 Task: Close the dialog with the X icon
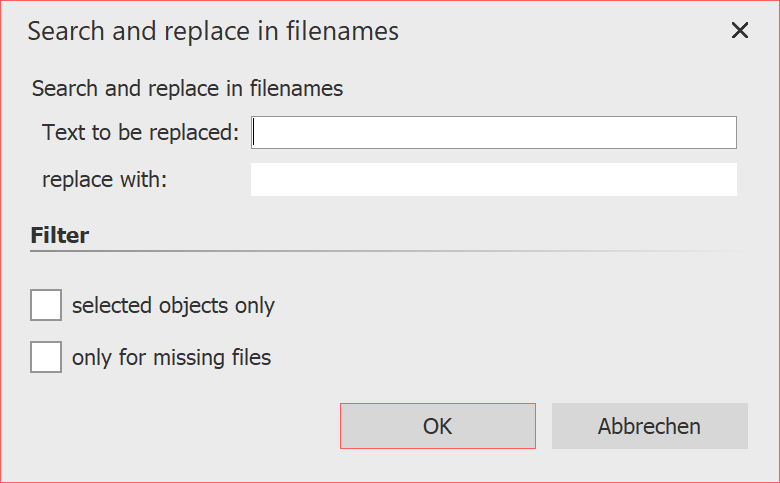click(x=740, y=31)
